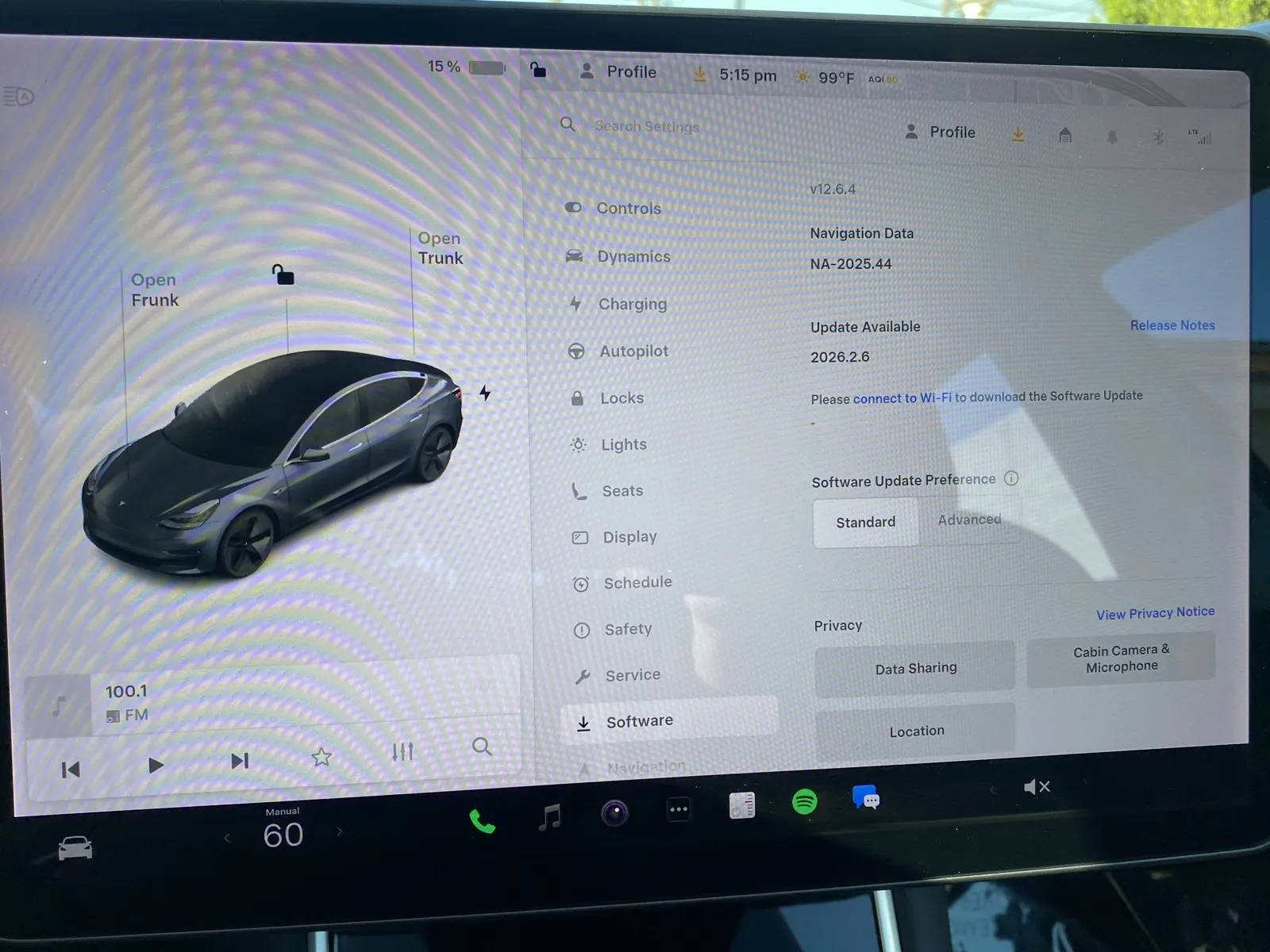The width and height of the screenshot is (1270, 952).
Task: Launch Spotify from the bottom bar
Action: coord(804,802)
